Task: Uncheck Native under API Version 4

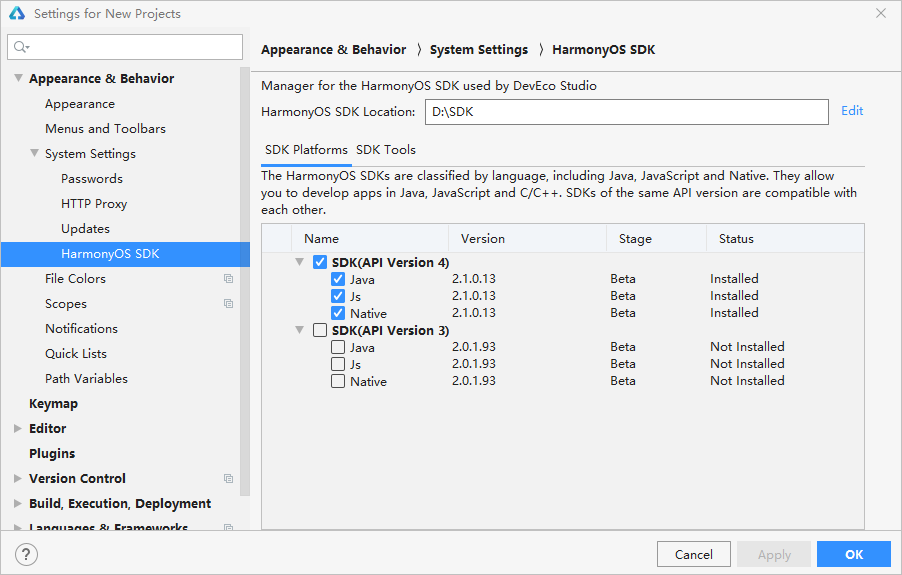Action: tap(338, 313)
